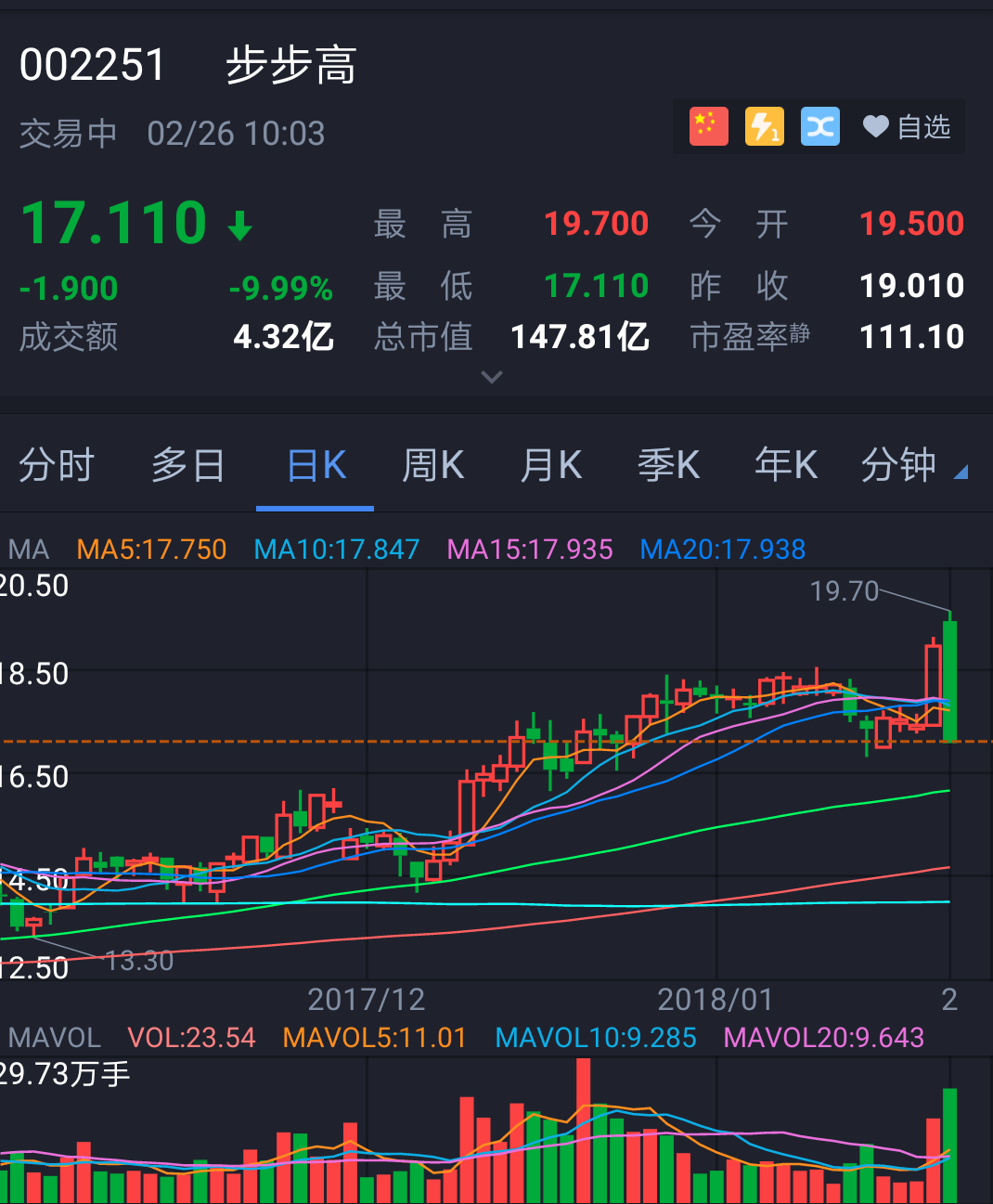Switch to 年K chart tab

click(786, 465)
